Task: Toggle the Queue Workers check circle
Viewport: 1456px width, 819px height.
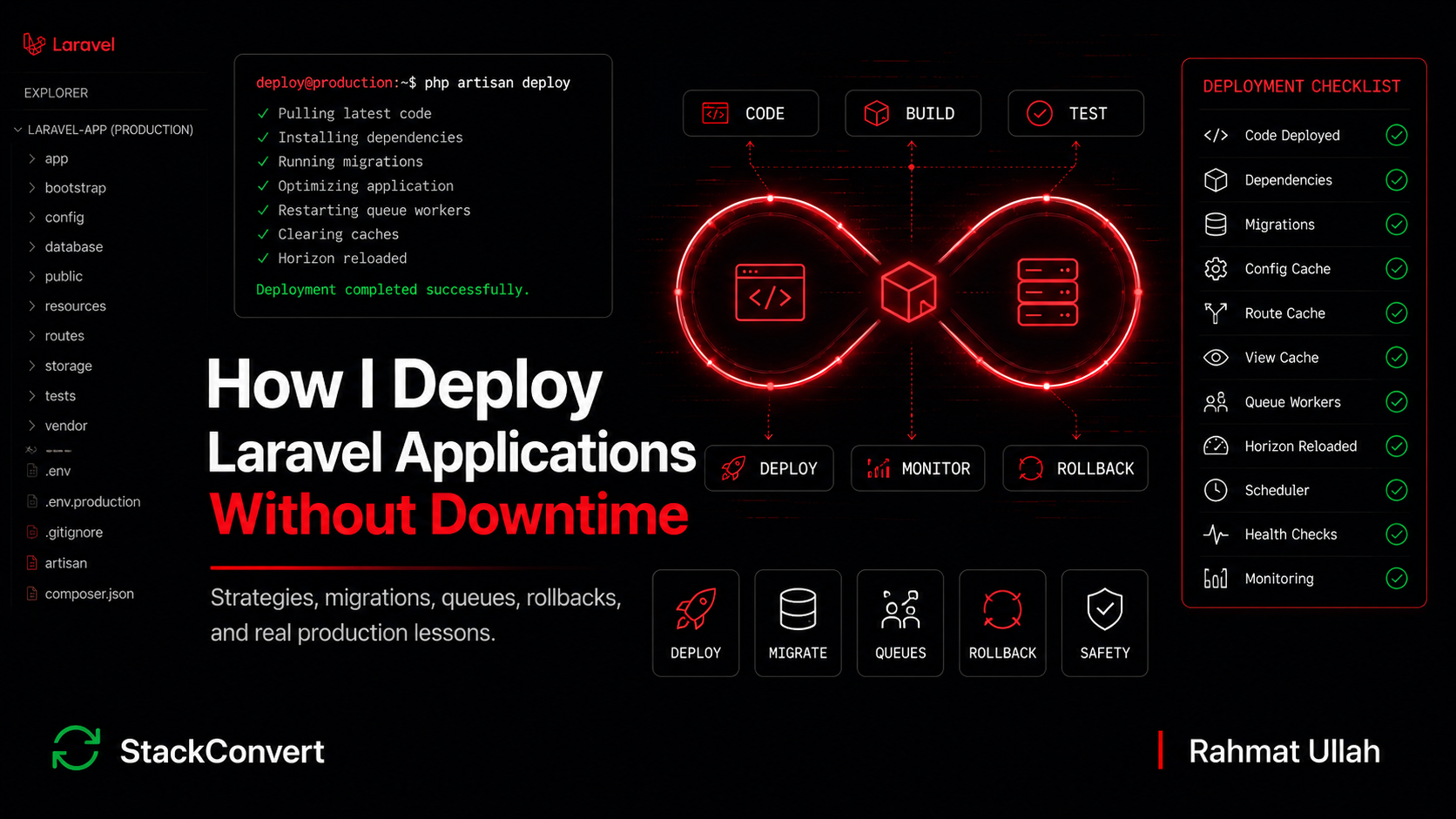Action: (x=1396, y=401)
